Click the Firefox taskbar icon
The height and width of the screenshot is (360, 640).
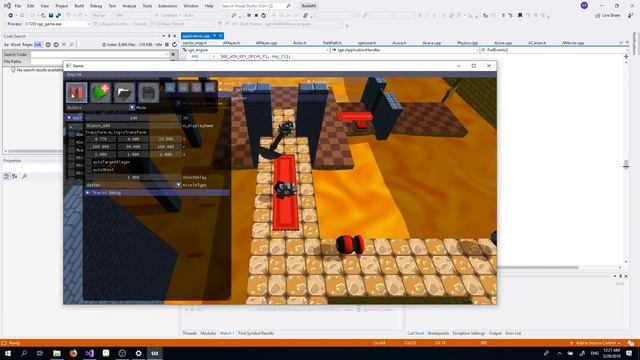pos(73,353)
